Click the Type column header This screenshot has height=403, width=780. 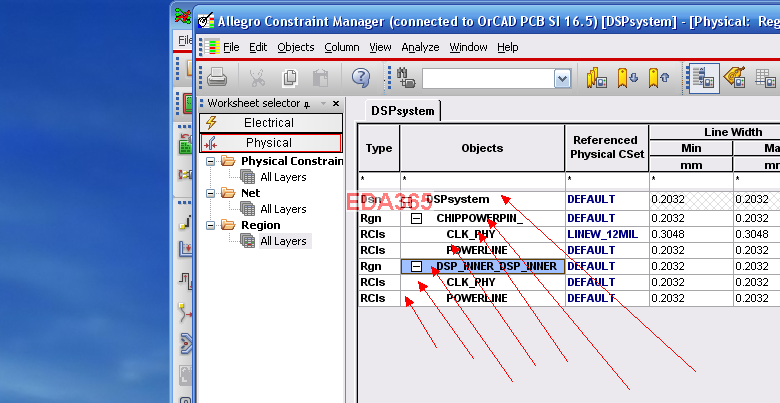[x=379, y=148]
